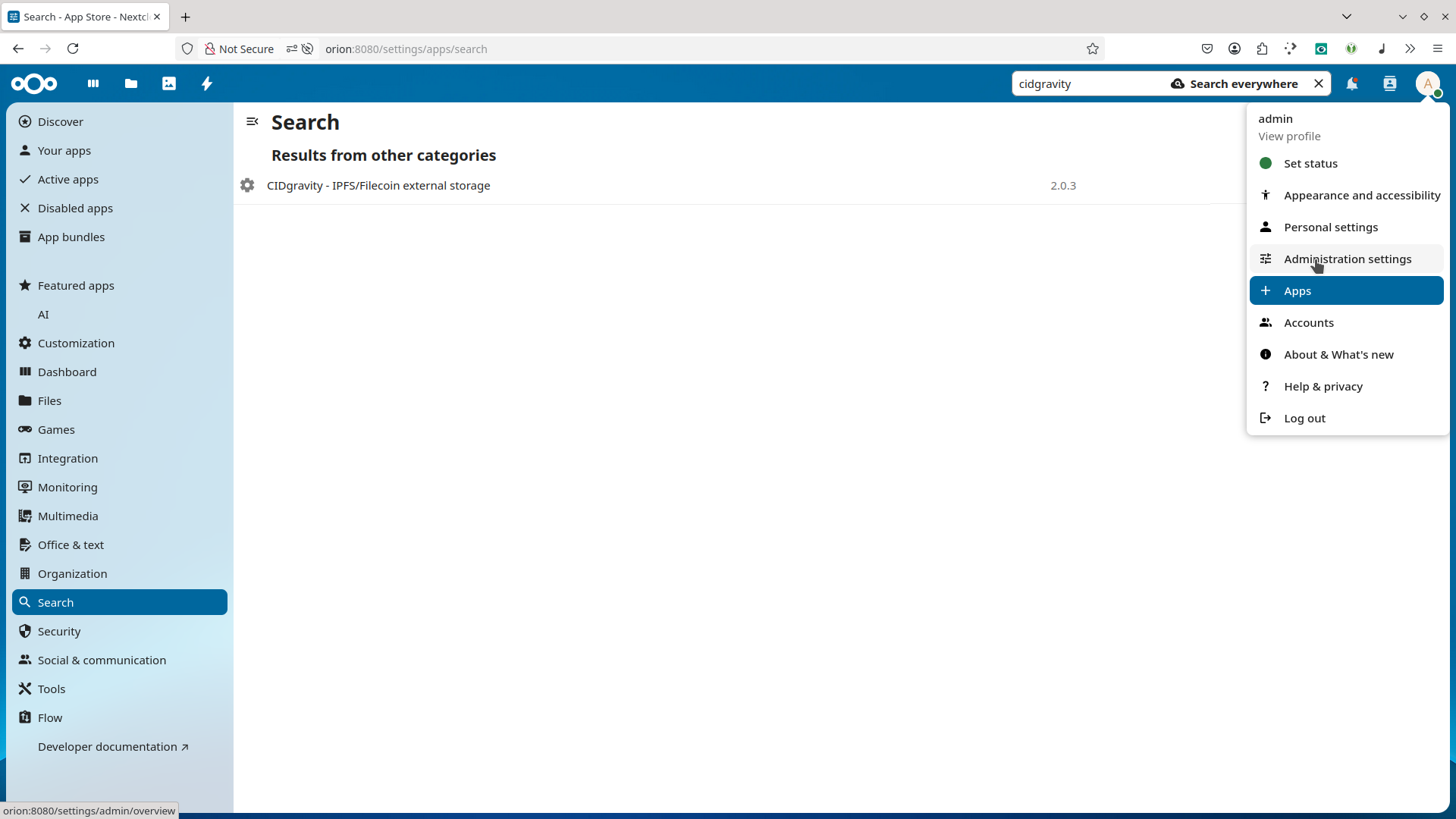Open Games category
The height and width of the screenshot is (819, 1456).
[120, 429]
